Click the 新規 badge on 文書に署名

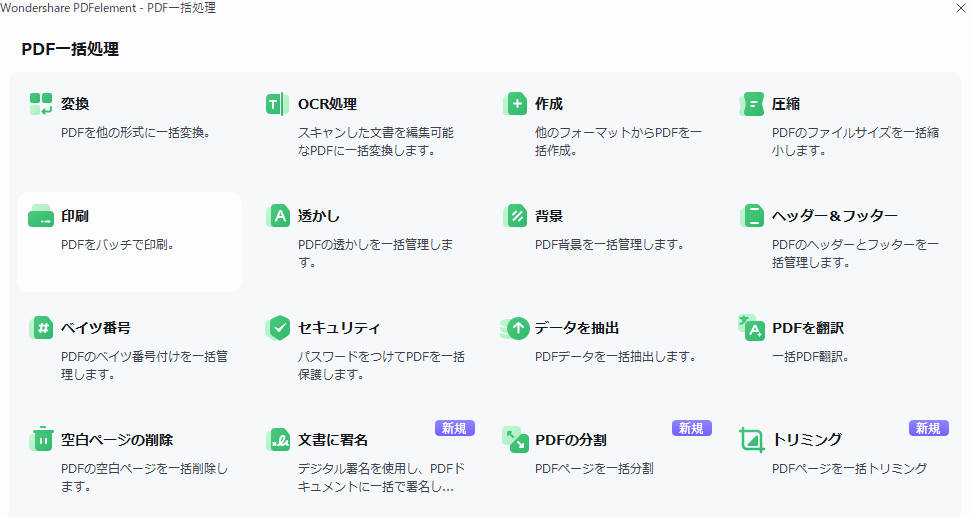tap(455, 428)
